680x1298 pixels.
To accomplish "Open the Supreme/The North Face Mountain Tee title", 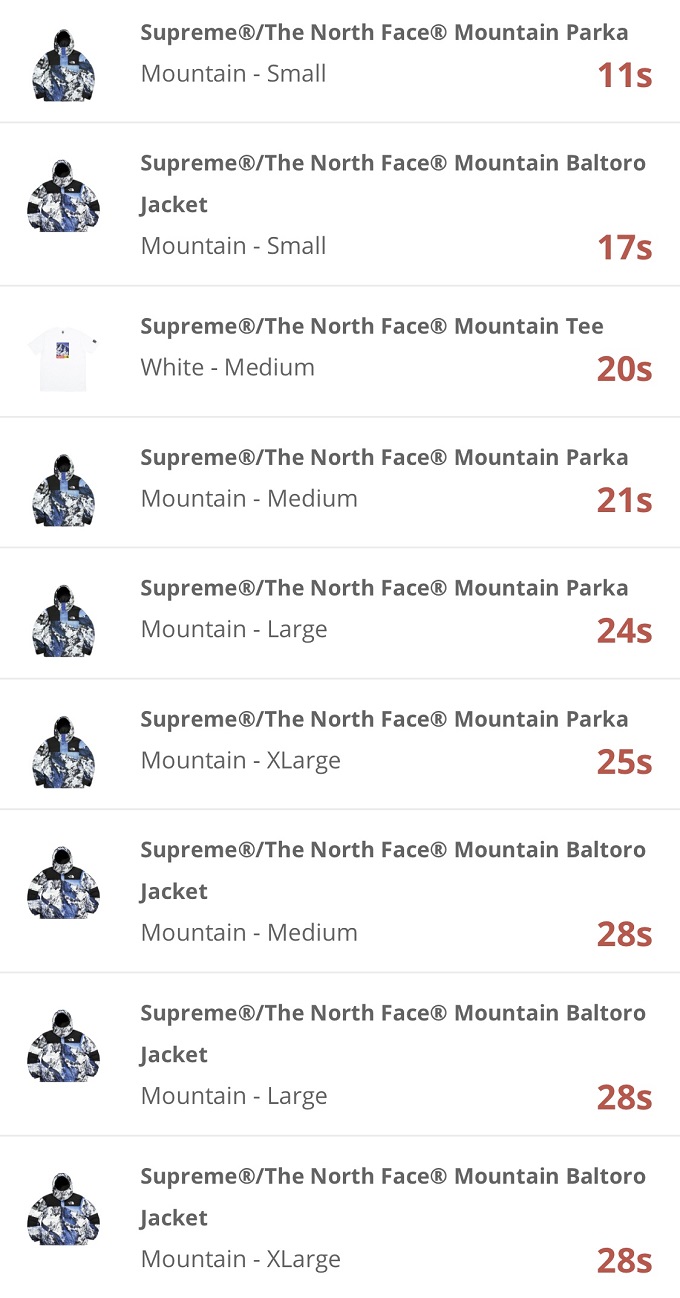I will [372, 326].
